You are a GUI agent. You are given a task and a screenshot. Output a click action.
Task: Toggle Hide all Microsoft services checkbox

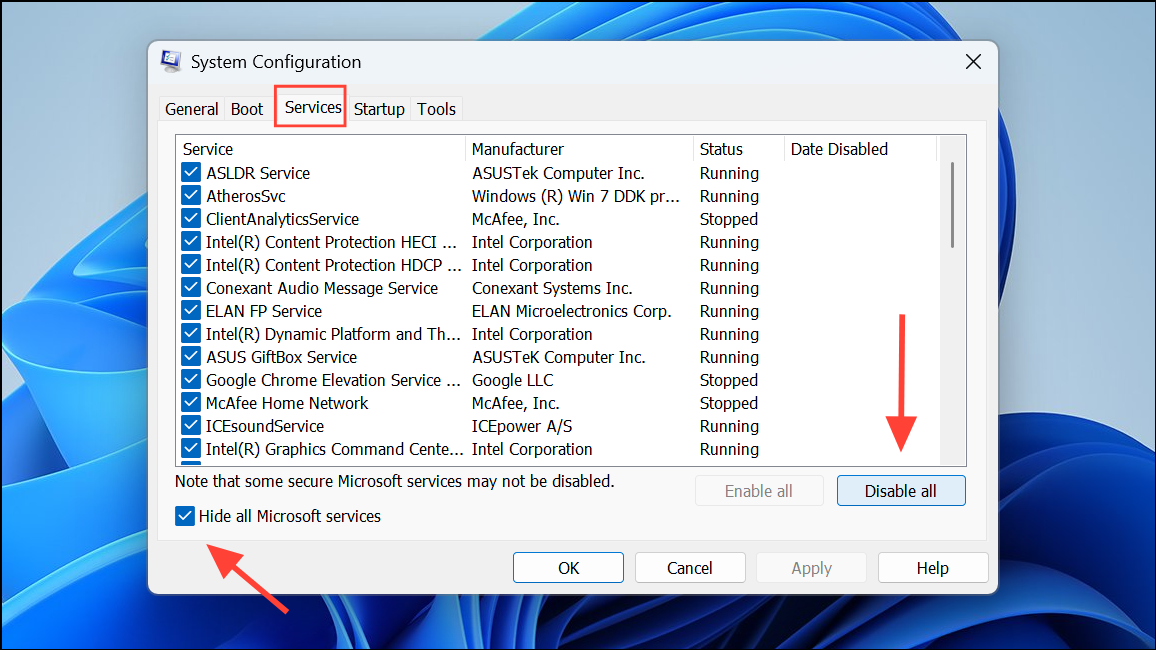click(185, 516)
